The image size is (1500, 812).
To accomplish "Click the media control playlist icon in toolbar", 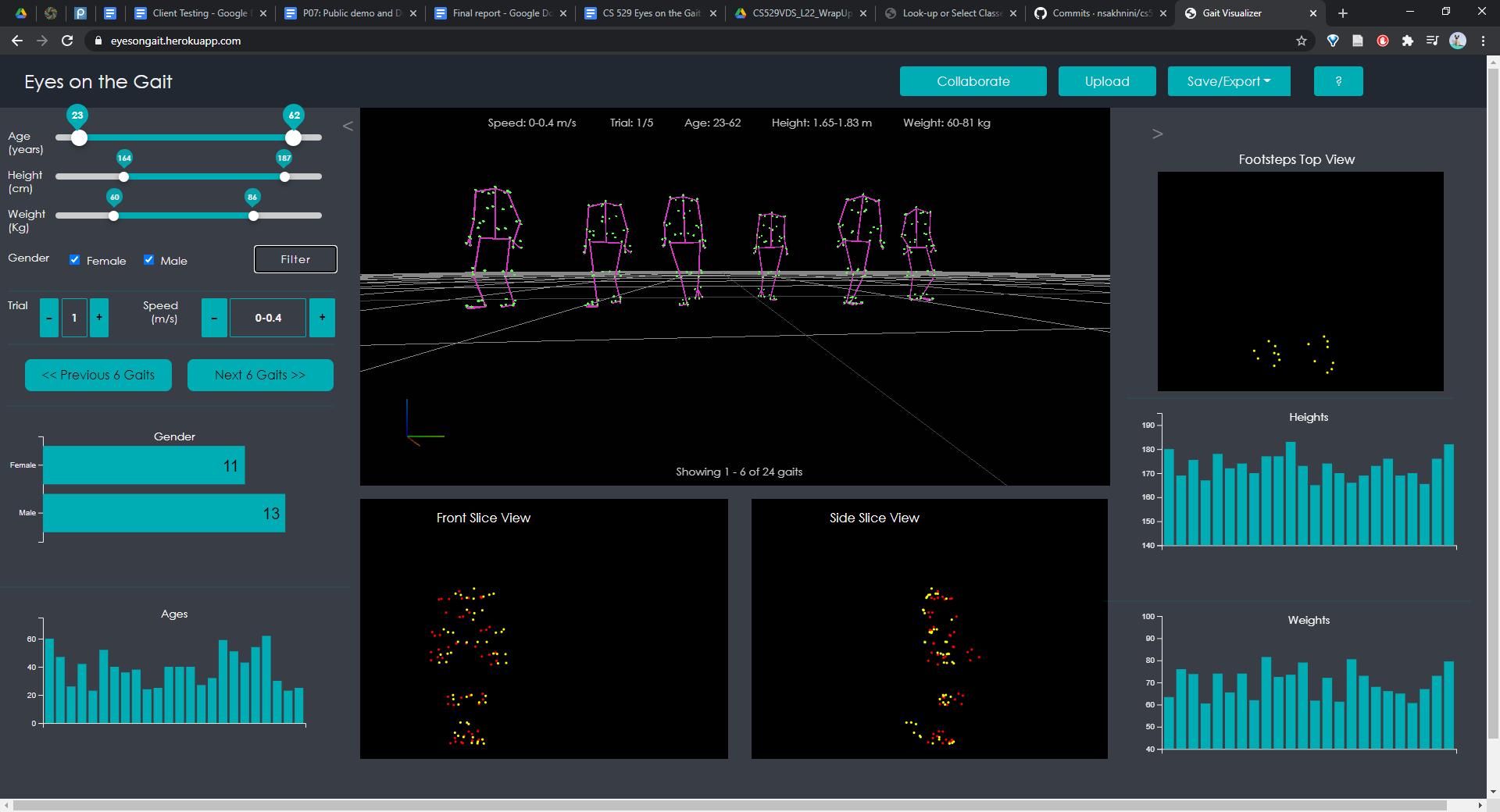I will (1432, 41).
